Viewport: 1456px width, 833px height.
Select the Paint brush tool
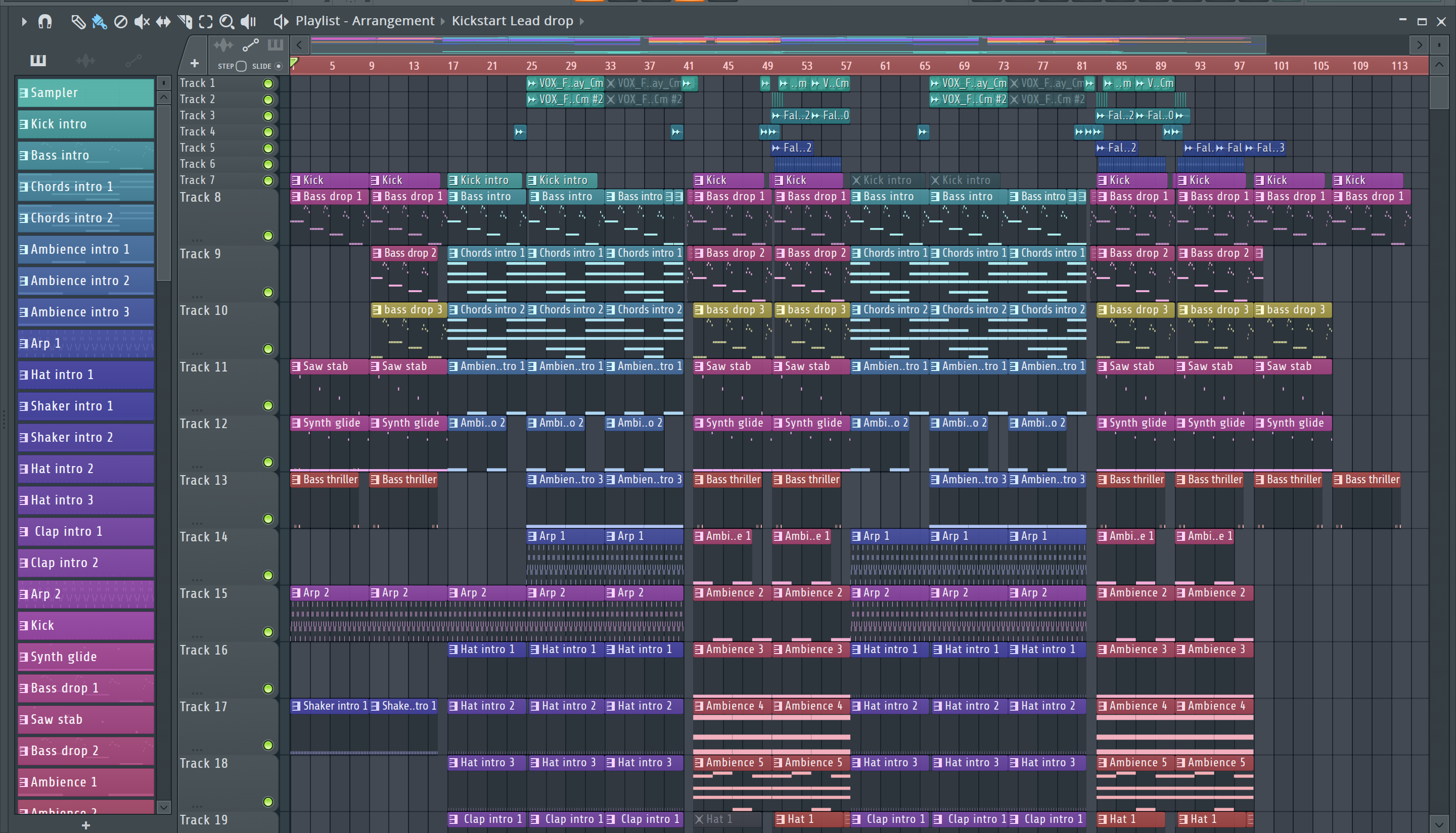[x=99, y=22]
